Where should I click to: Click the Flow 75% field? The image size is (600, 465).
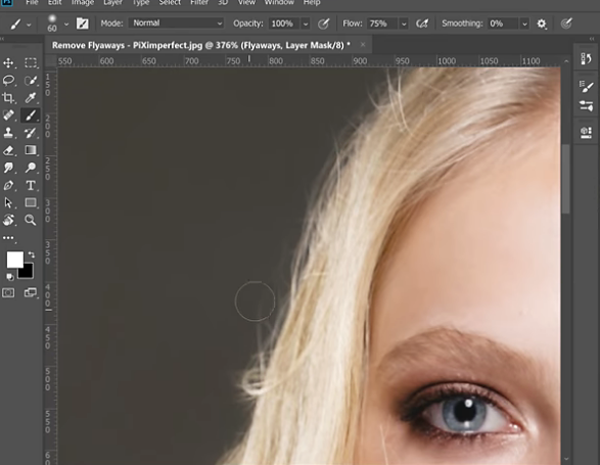(383, 24)
